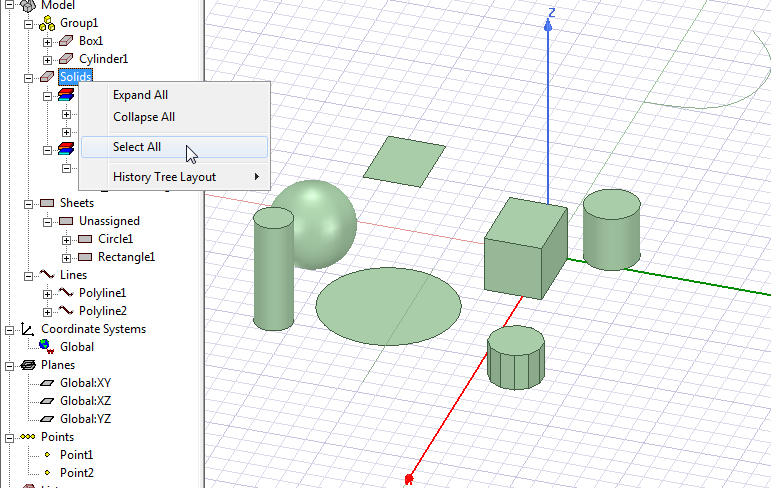
Task: Click Collapse All menu entry
Action: (144, 117)
